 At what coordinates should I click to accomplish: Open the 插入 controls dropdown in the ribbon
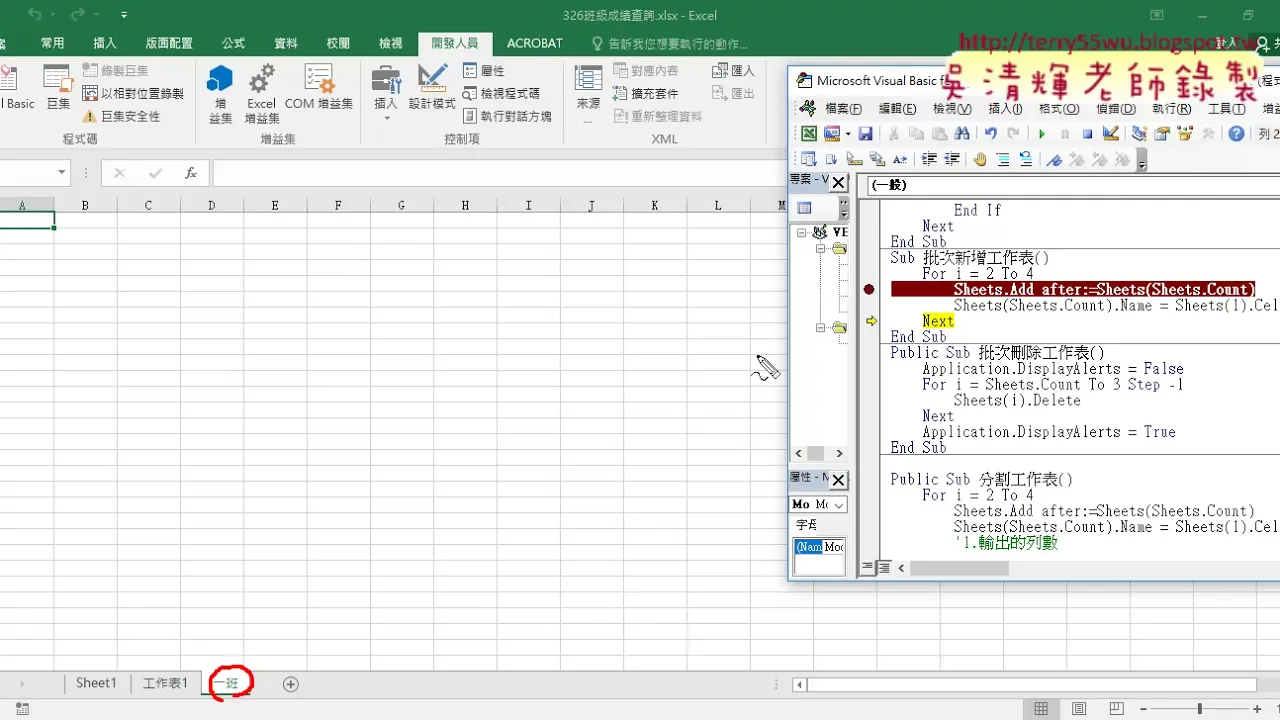point(385,94)
